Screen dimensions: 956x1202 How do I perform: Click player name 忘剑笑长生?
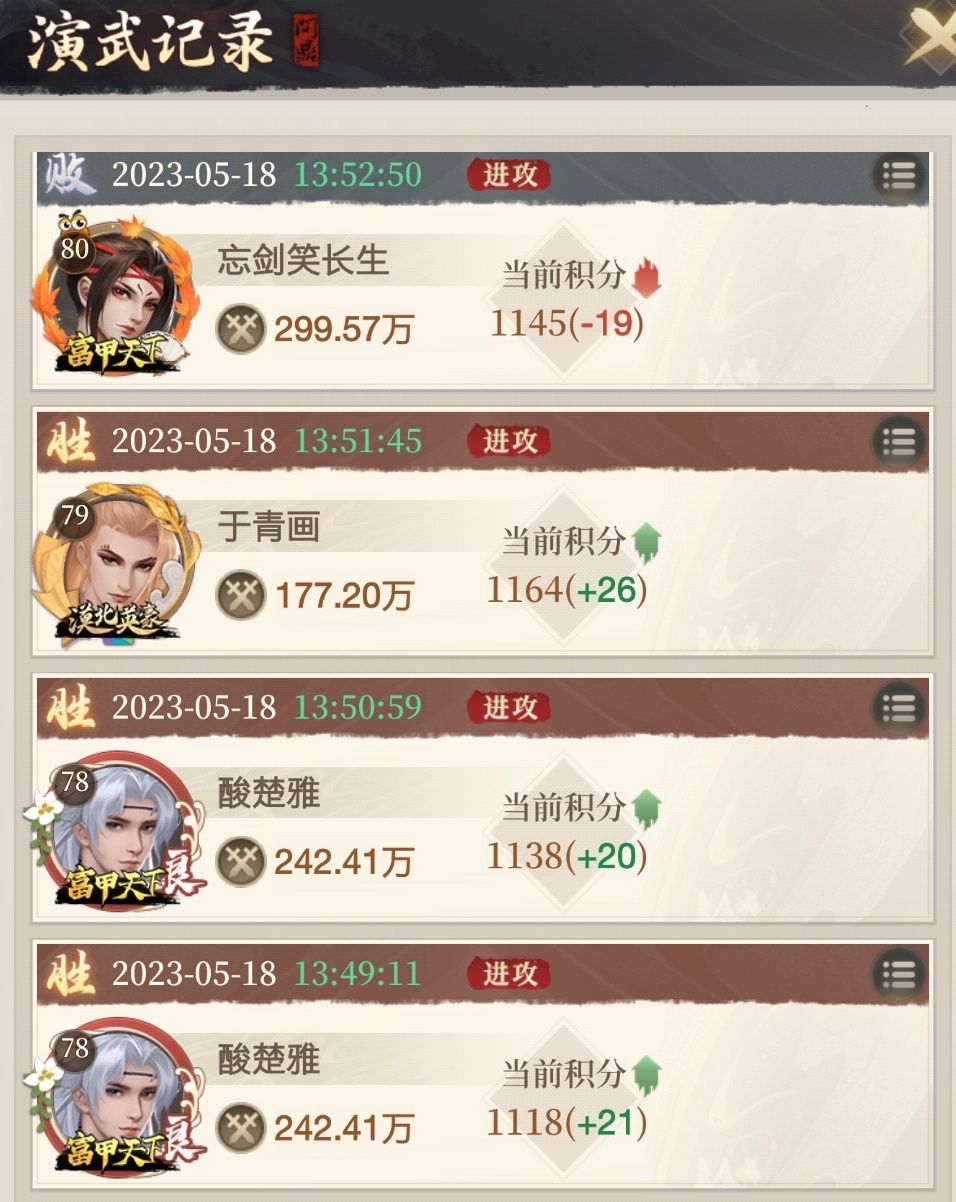(x=303, y=262)
